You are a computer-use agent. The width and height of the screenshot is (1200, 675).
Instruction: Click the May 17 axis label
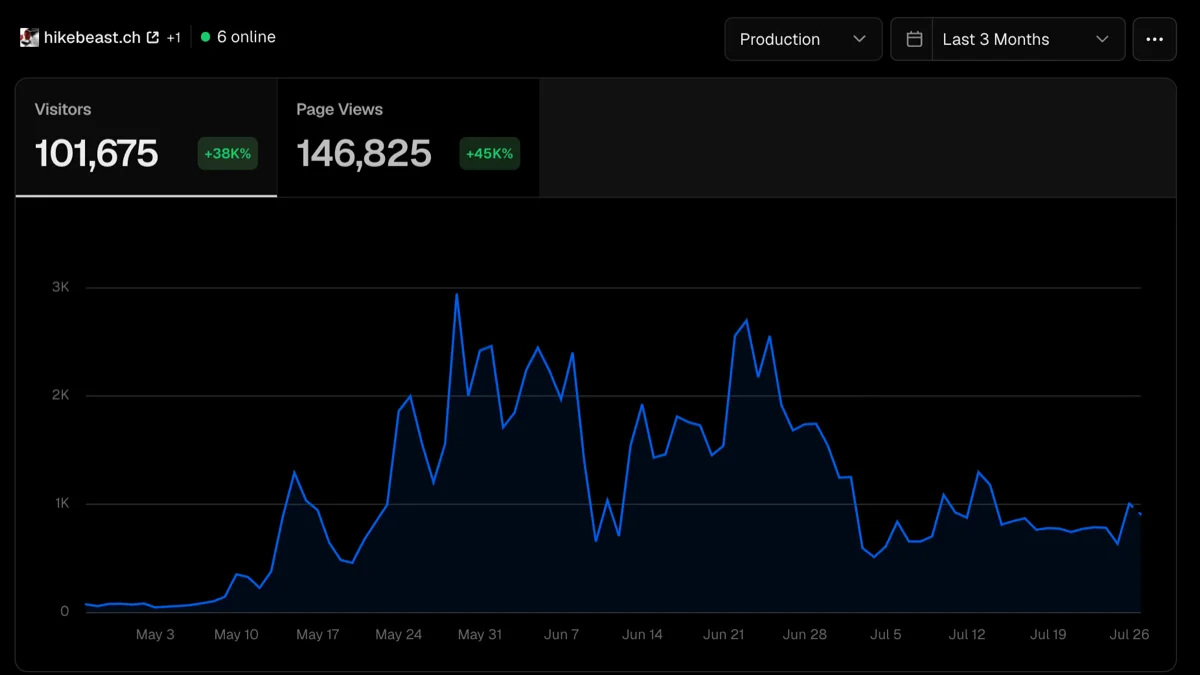tap(318, 635)
